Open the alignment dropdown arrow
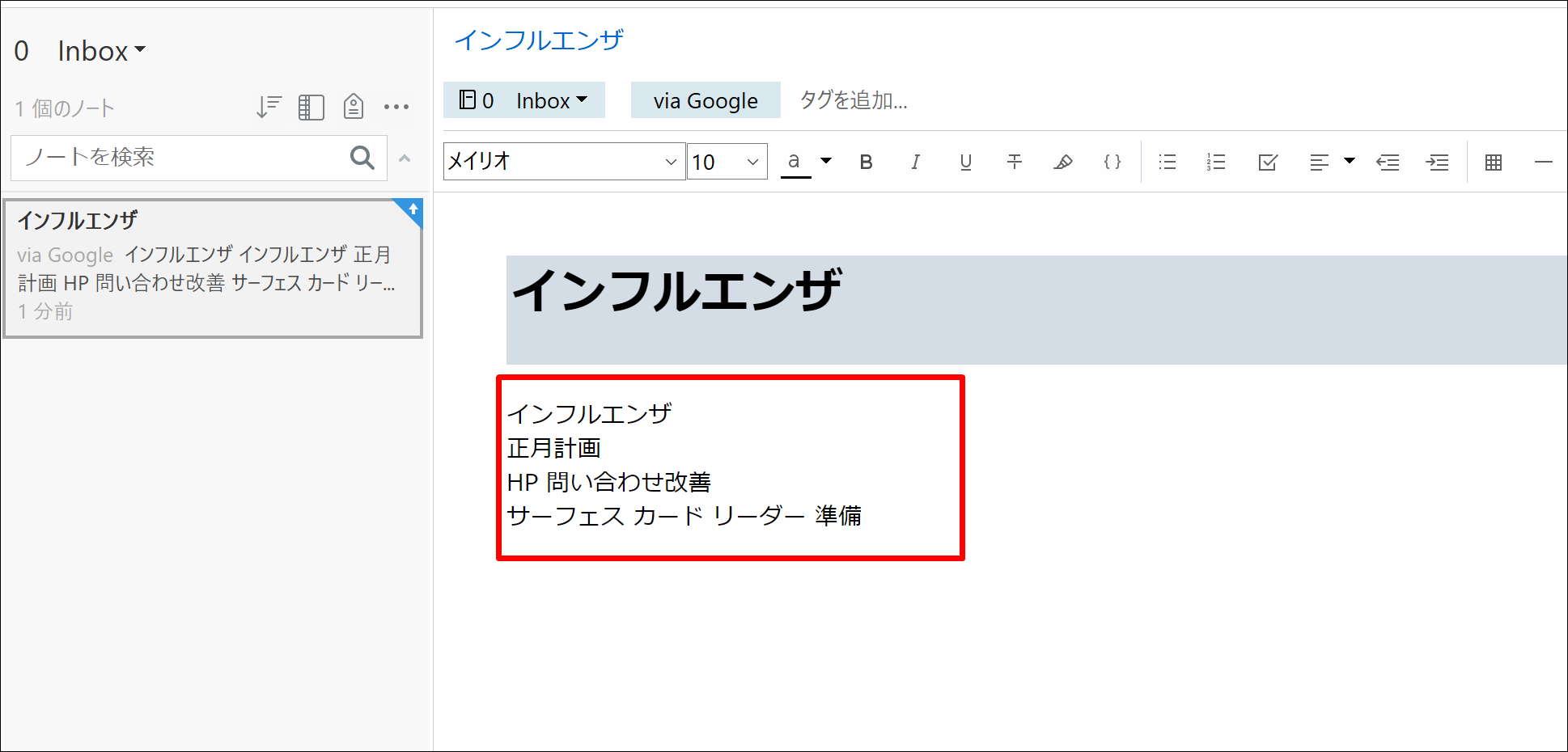Image resolution: width=1568 pixels, height=752 pixels. pyautogui.click(x=1350, y=161)
